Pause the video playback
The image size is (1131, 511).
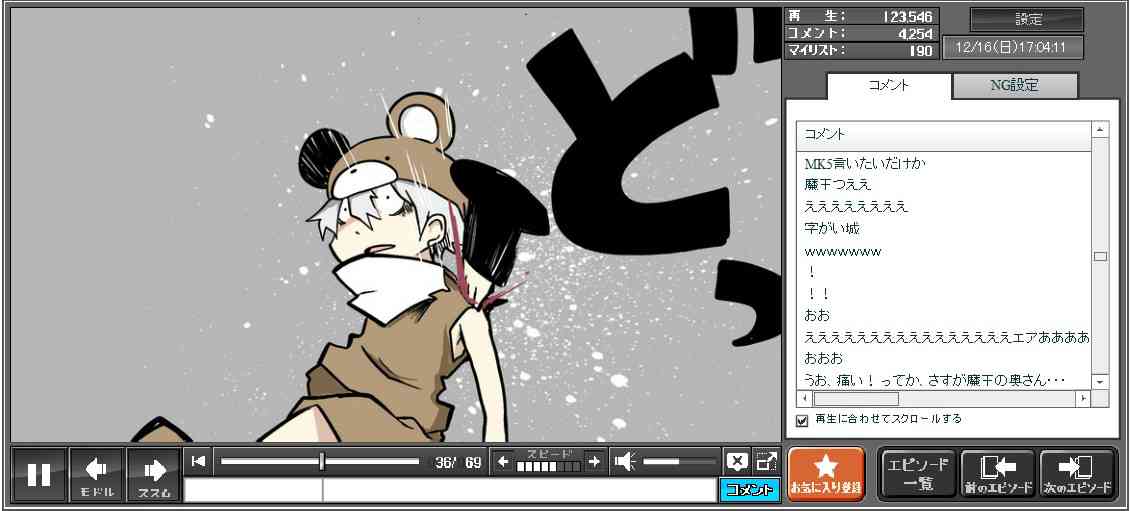39,474
